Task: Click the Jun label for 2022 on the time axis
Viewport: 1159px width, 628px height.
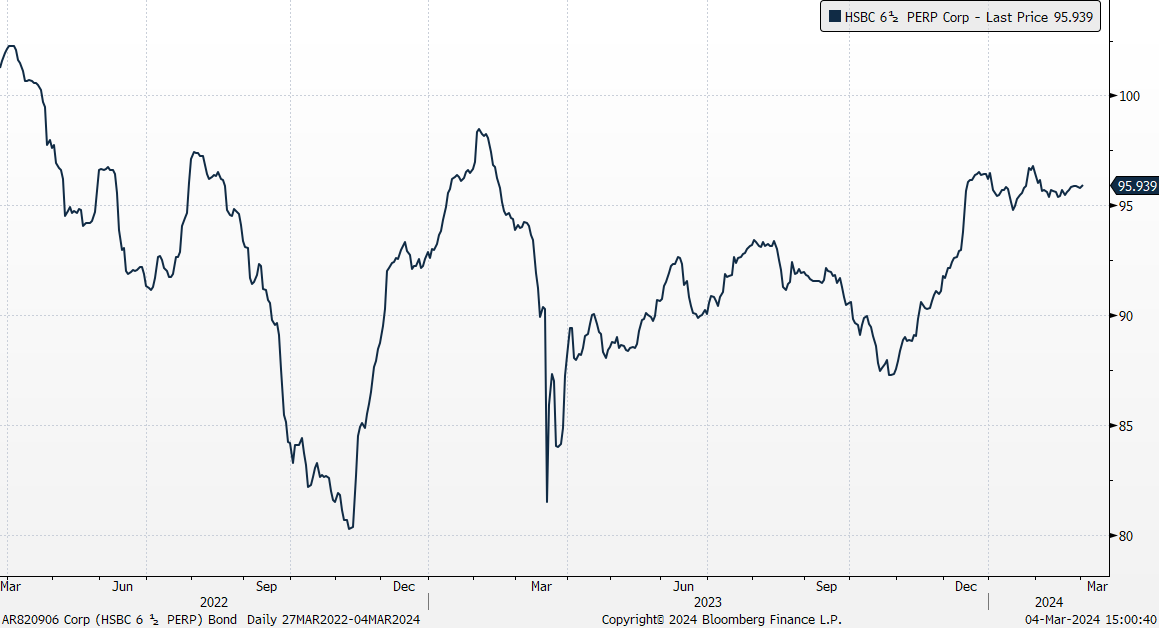Action: (x=122, y=587)
